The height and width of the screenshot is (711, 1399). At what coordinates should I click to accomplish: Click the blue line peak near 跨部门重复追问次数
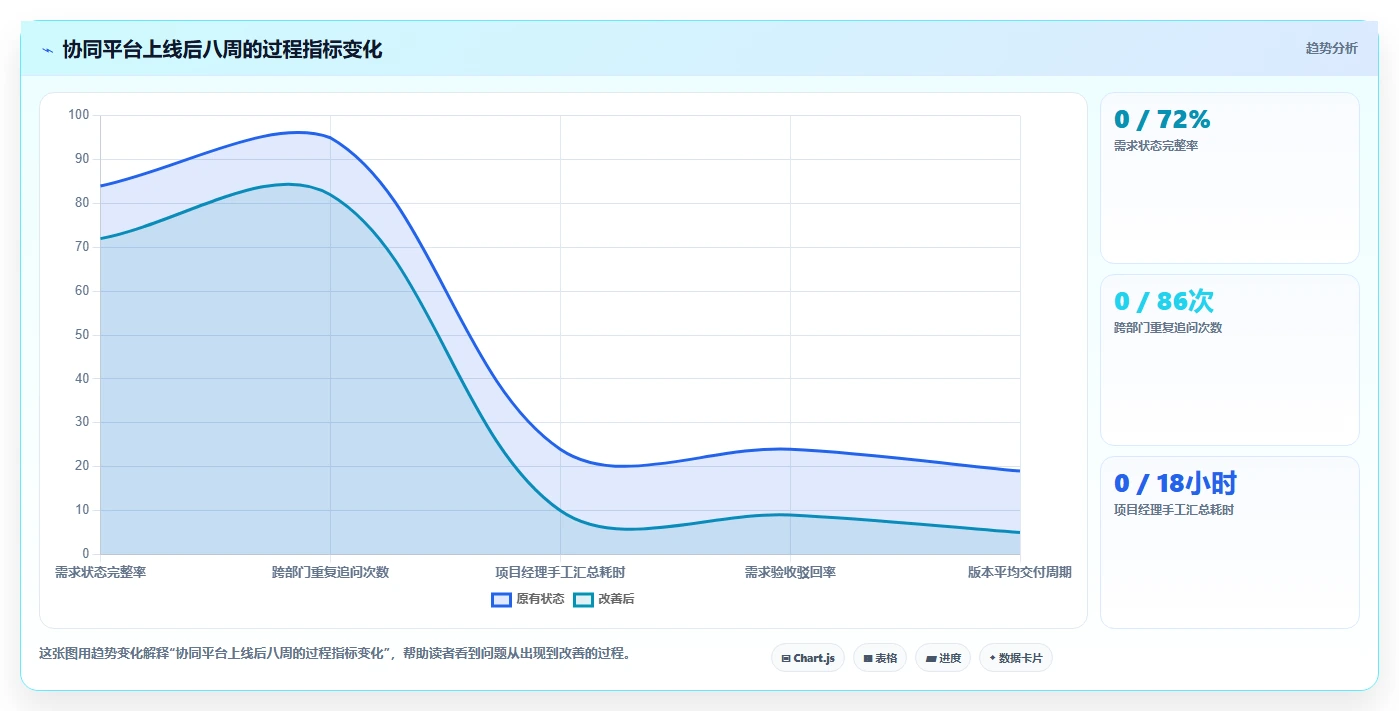coord(298,132)
